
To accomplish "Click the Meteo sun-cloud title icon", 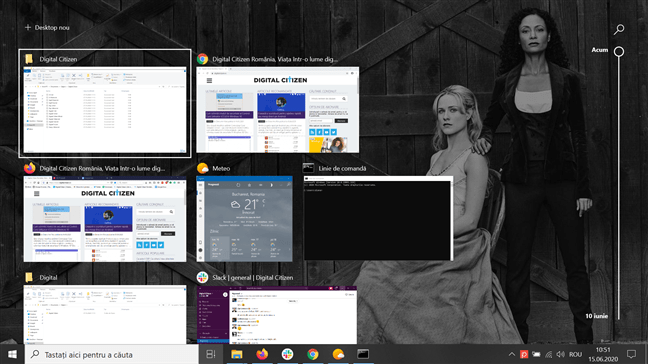I will coord(202,168).
